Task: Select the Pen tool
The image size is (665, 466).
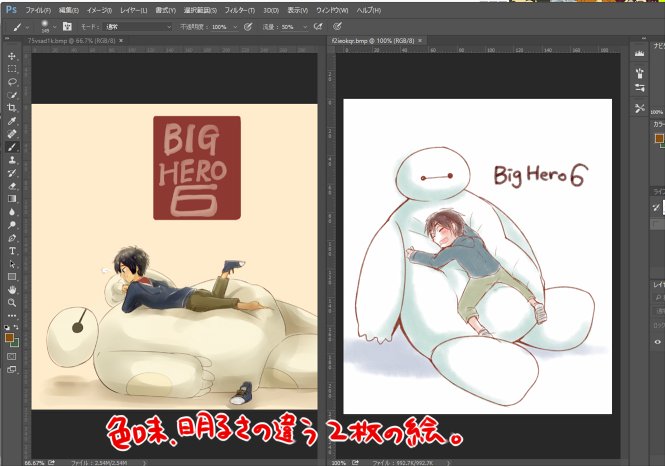Action: (12, 238)
